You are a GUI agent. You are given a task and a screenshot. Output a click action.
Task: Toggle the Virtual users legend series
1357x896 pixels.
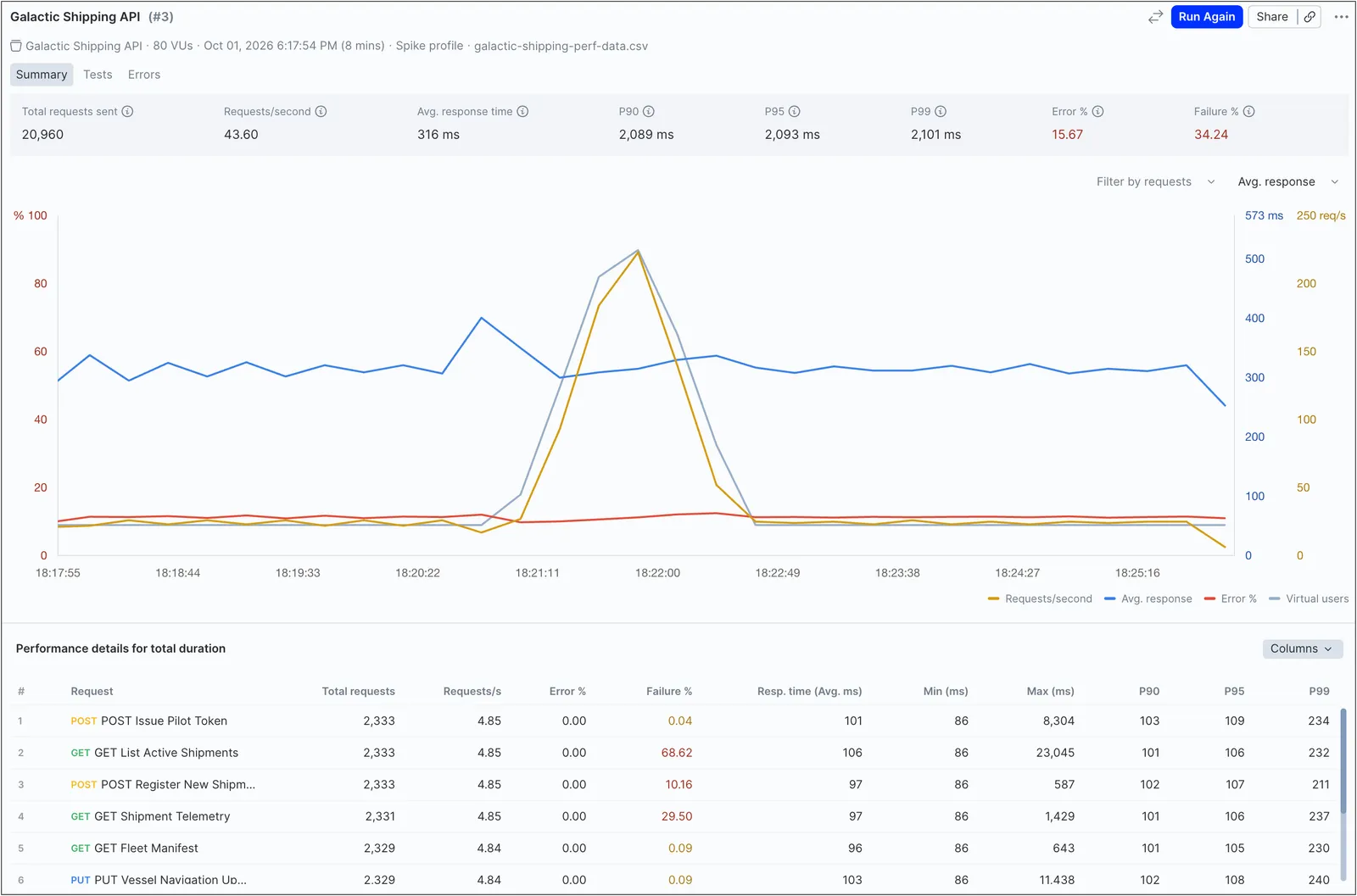click(1309, 598)
